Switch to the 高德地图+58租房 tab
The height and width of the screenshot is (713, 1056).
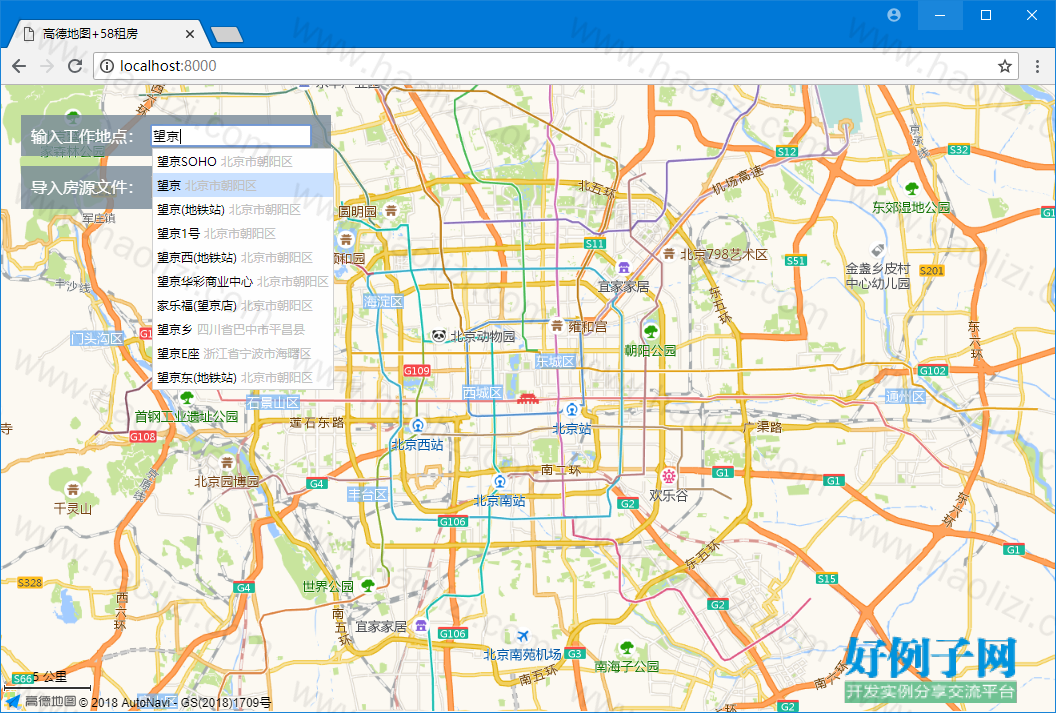108,34
